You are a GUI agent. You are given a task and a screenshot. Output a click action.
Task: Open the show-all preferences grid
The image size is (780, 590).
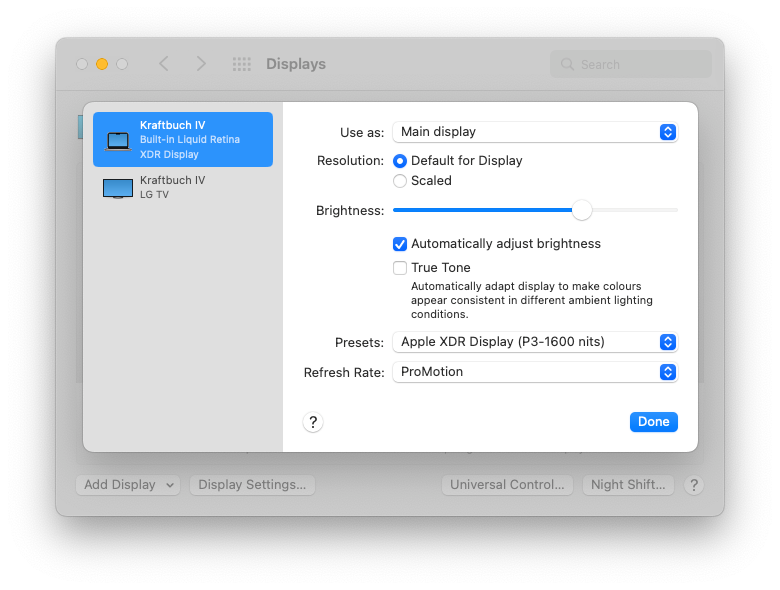point(242,64)
